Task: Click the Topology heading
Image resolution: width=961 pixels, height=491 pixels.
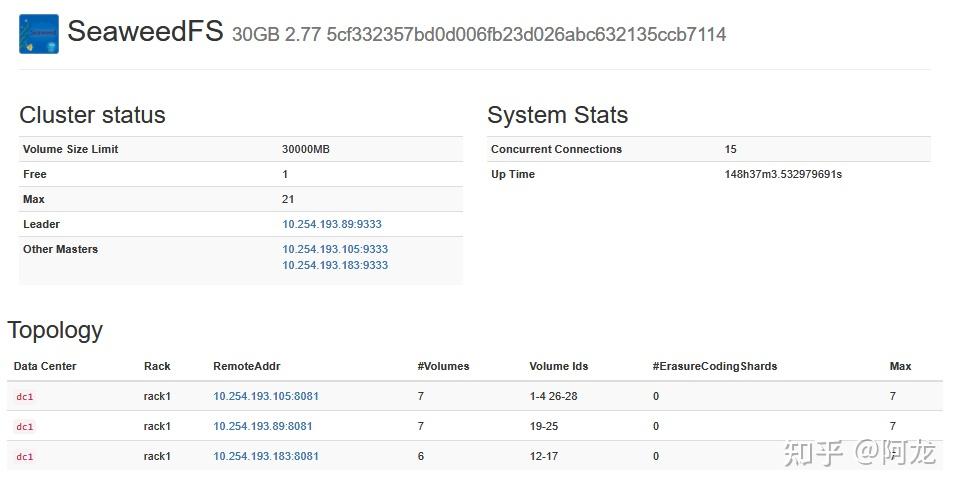Action: pyautogui.click(x=55, y=330)
